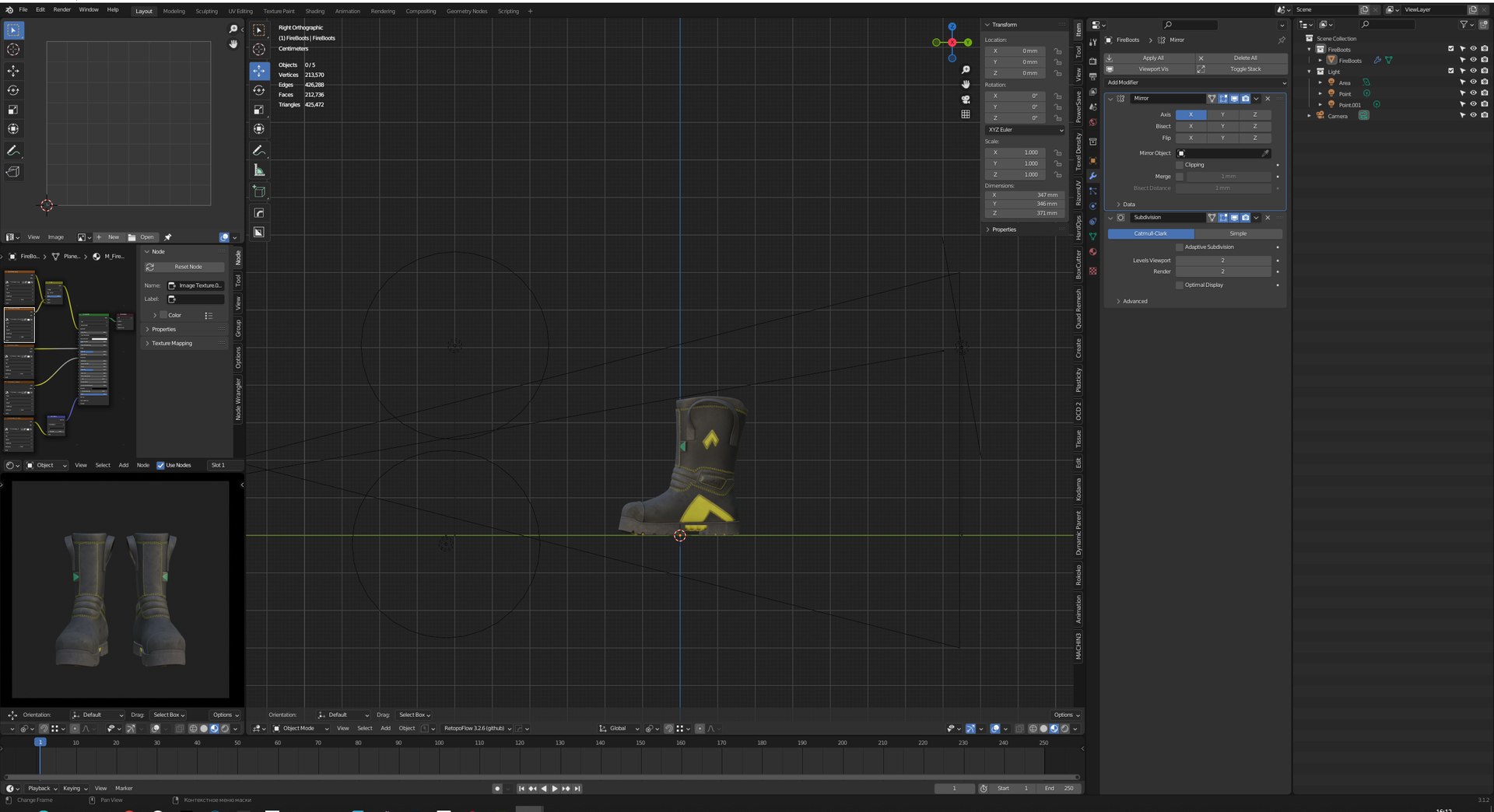This screenshot has width=1494, height=812.
Task: Click the Levels Viewport value field
Action: tap(1223, 261)
